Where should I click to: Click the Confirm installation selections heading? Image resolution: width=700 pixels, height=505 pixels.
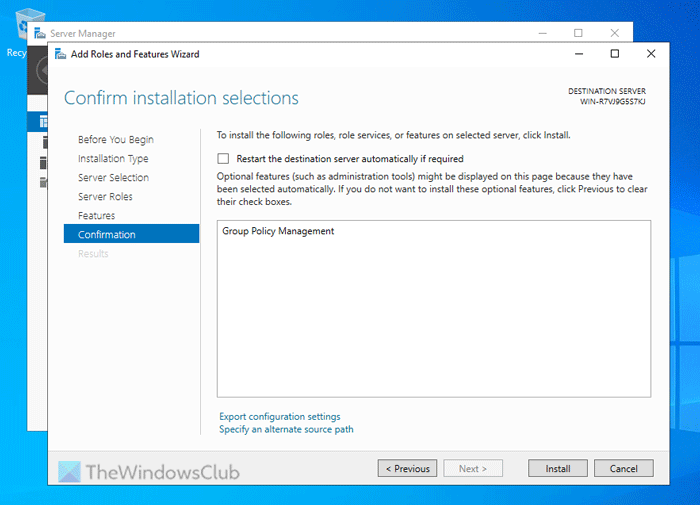click(x=181, y=98)
